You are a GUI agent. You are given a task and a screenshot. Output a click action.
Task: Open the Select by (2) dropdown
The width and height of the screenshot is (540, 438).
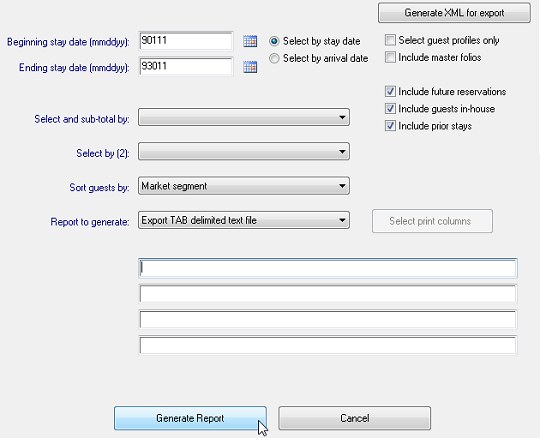pos(244,152)
